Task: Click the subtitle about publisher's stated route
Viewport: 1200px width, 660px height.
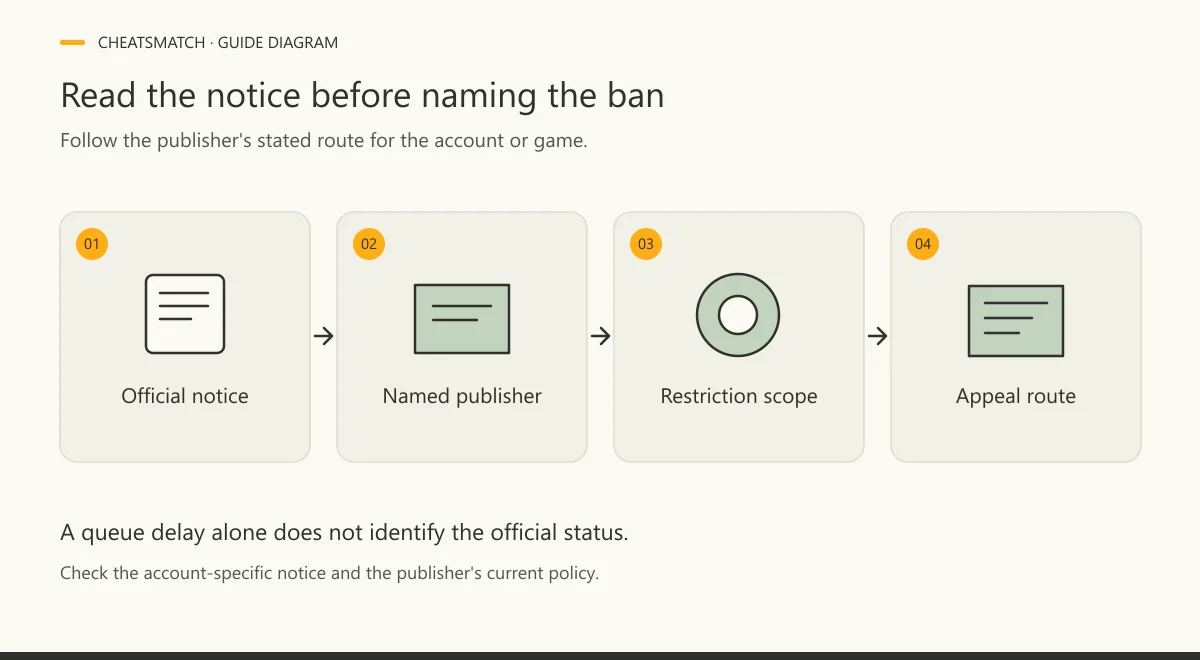Action: click(x=324, y=140)
